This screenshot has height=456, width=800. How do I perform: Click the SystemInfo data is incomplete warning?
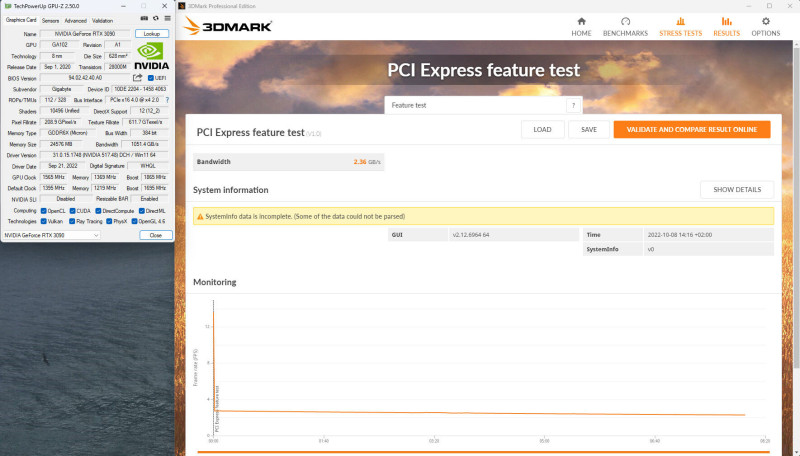point(483,216)
